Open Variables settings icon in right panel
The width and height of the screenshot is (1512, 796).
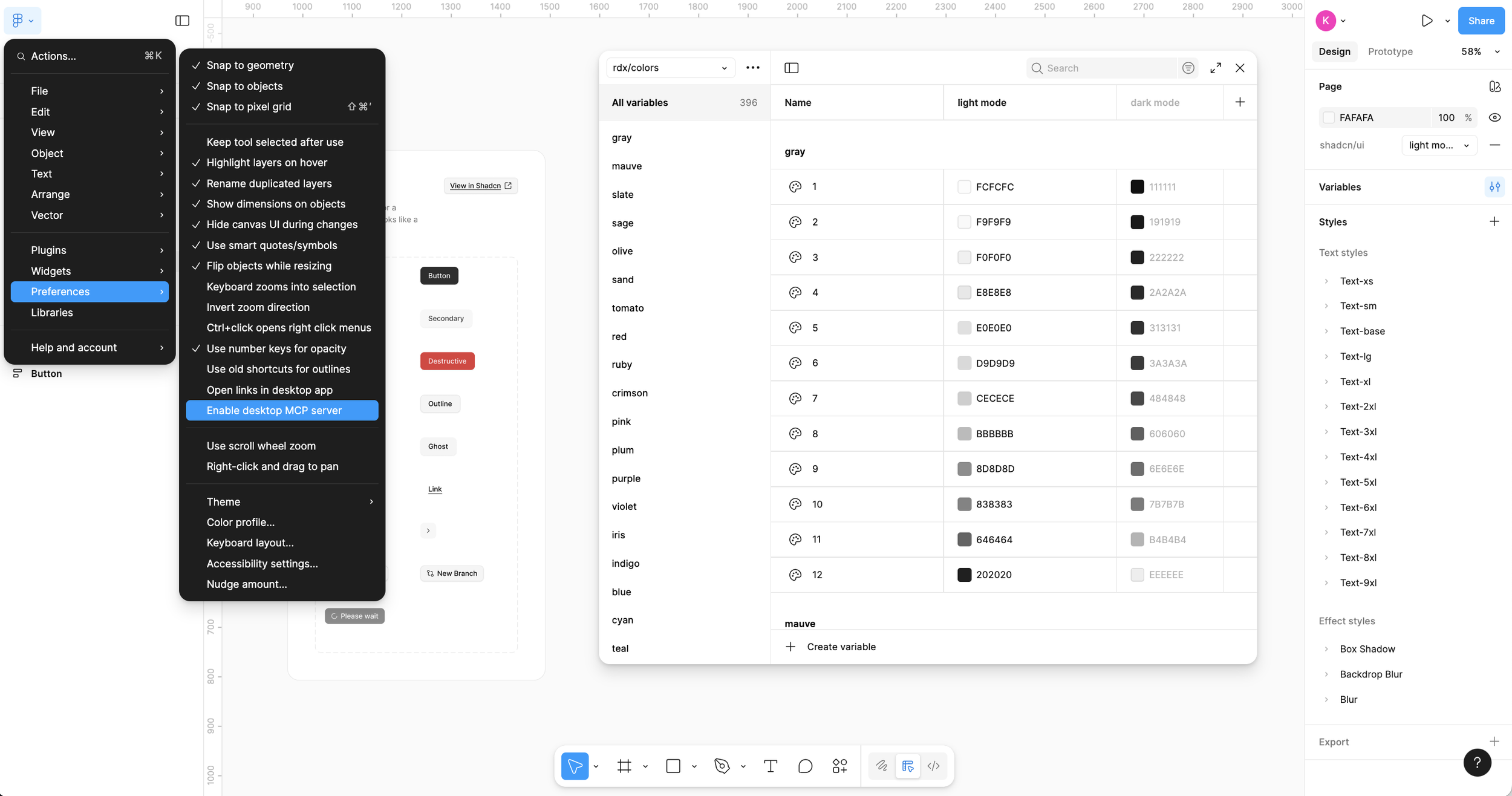[1494, 187]
